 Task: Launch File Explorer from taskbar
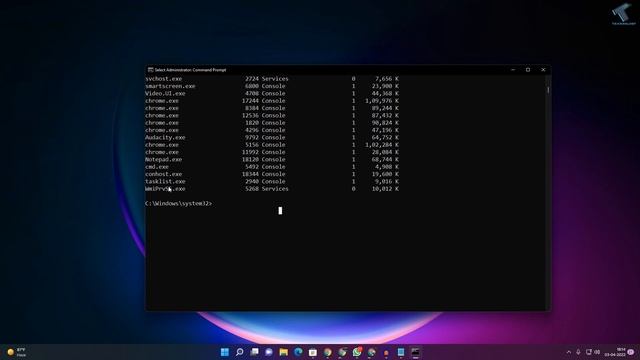(284, 352)
